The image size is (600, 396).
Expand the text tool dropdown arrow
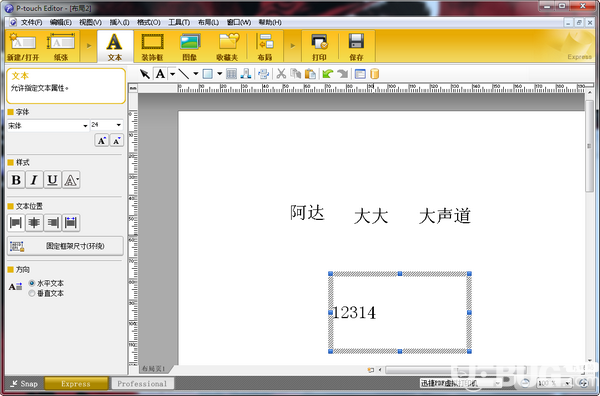pos(173,74)
